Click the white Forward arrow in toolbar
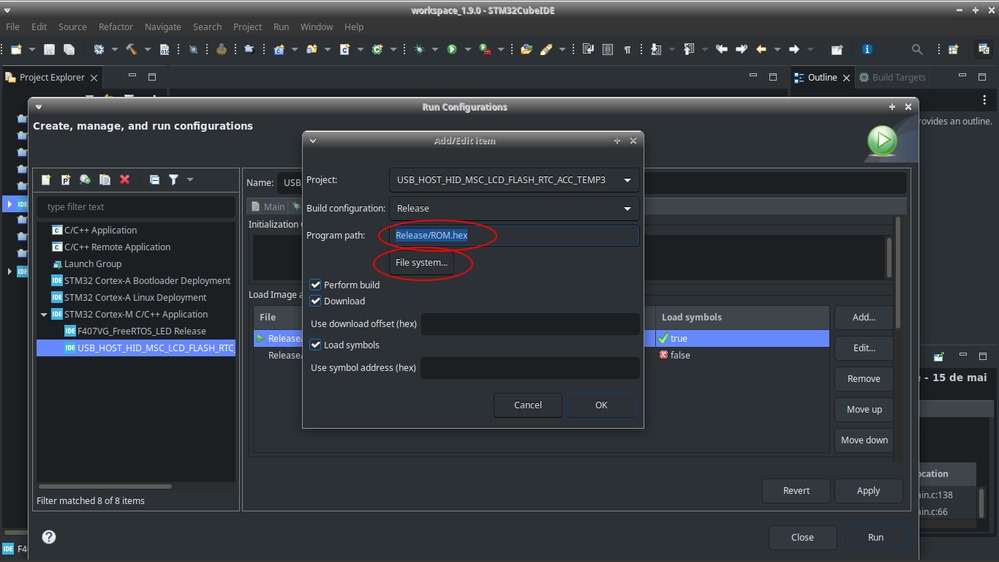This screenshot has height=562, width=999. point(794,49)
